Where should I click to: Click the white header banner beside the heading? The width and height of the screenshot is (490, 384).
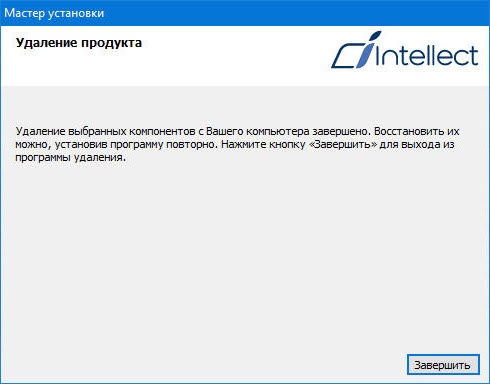pyautogui.click(x=233, y=57)
